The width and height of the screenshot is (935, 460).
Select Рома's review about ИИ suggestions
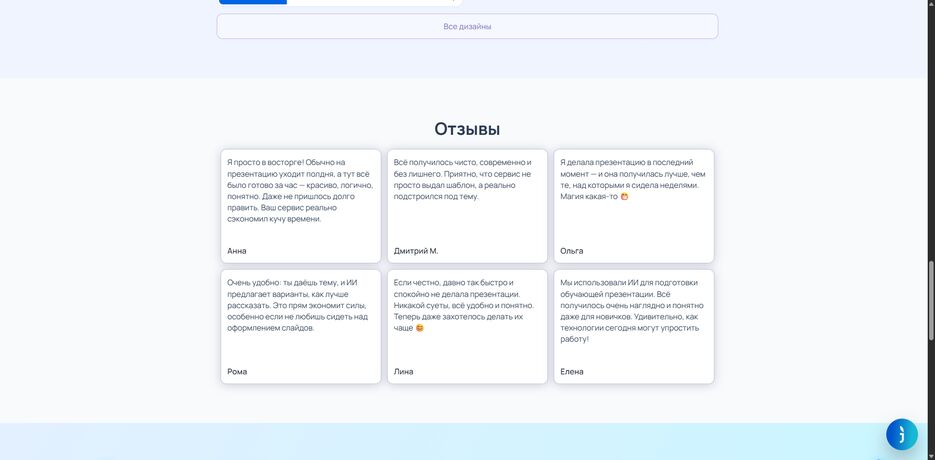tap(298, 305)
